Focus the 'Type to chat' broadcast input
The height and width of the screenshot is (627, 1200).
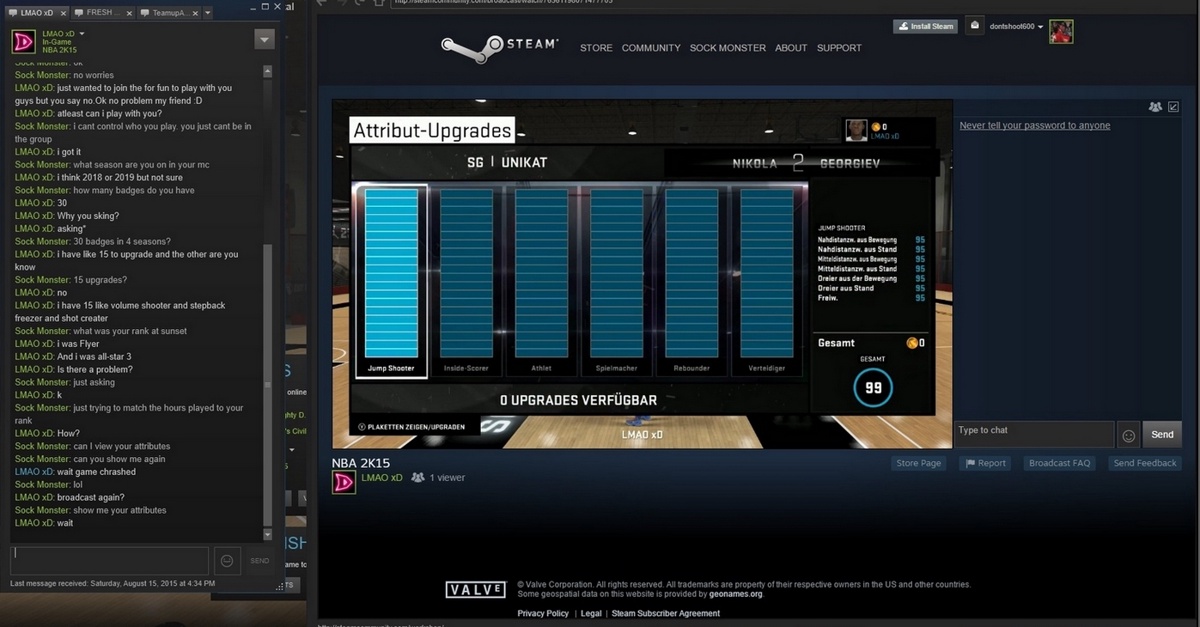[x=1034, y=434]
